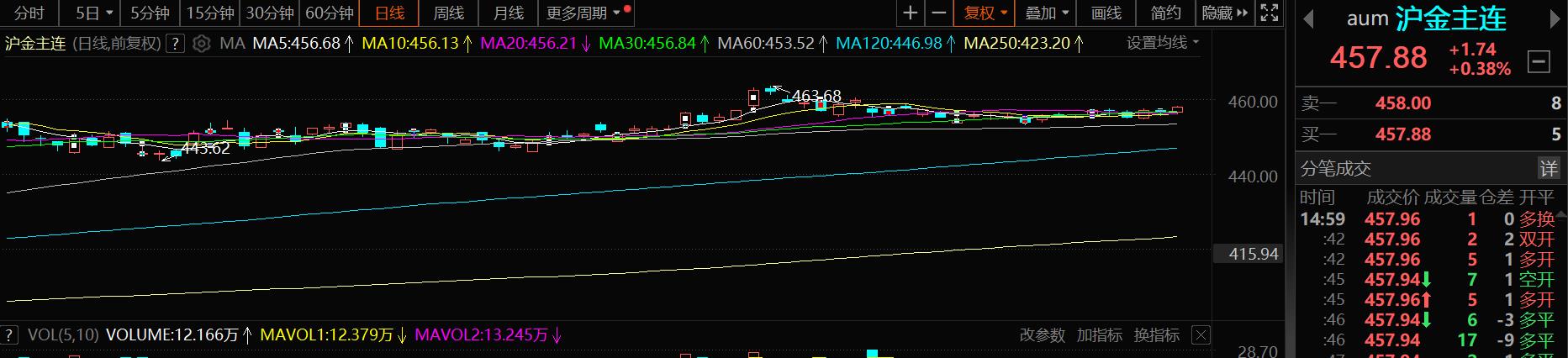Switch to the 周线 weekly chart

point(448,13)
